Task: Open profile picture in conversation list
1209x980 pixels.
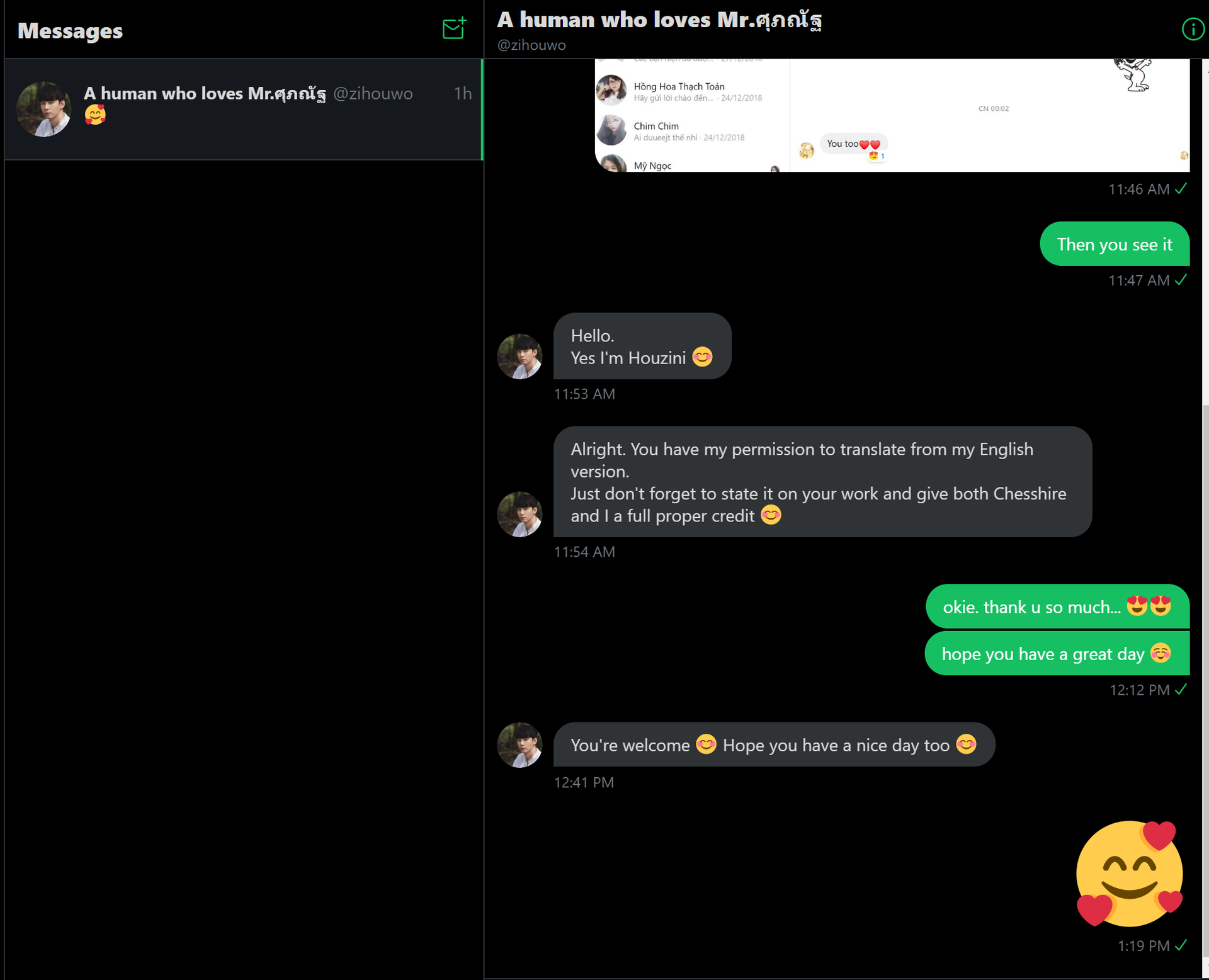Action: 43,109
